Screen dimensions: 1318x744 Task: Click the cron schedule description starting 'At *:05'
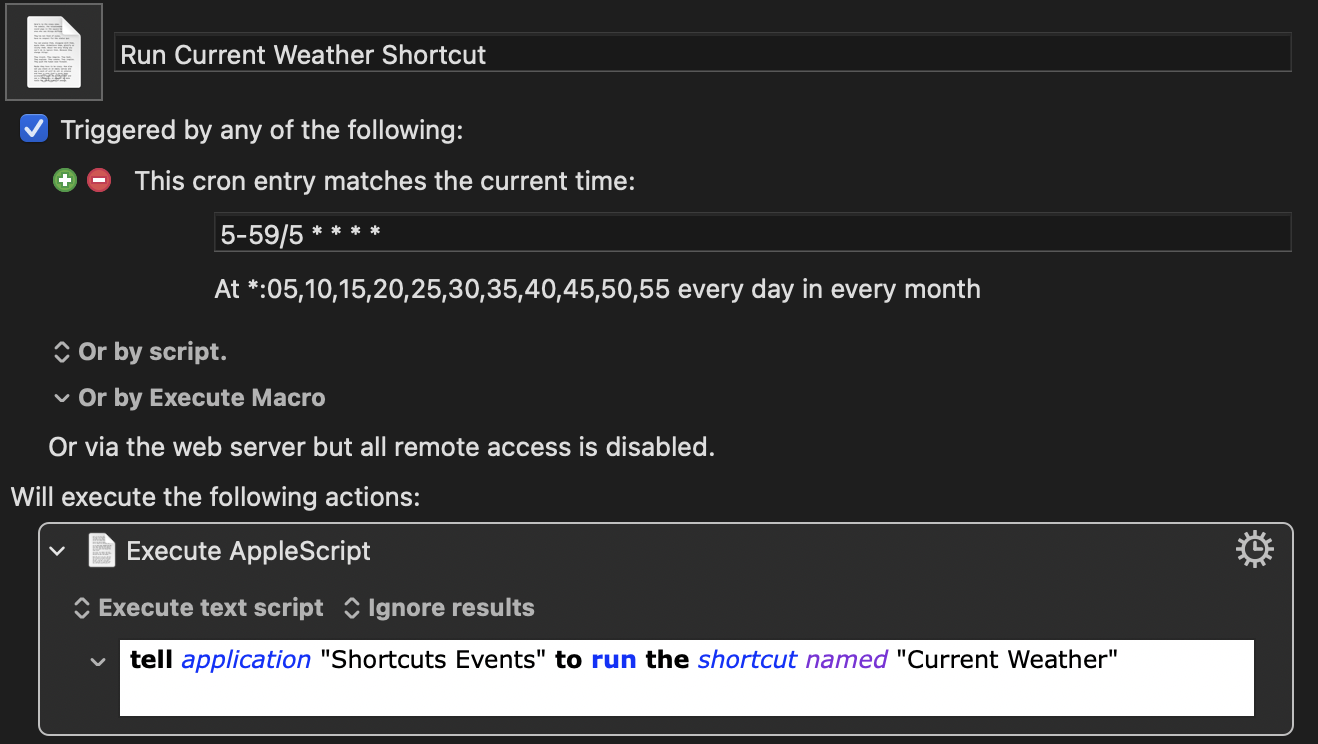[597, 290]
